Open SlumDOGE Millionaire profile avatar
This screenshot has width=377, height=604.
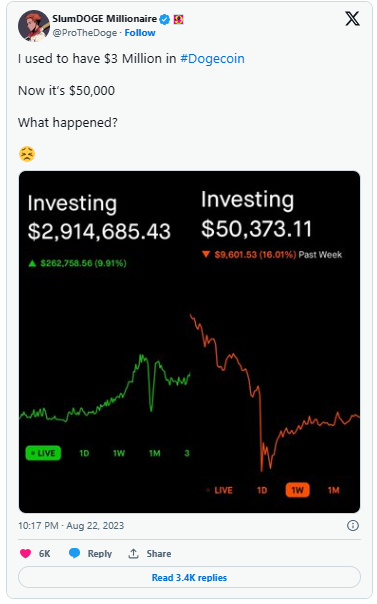click(34, 25)
